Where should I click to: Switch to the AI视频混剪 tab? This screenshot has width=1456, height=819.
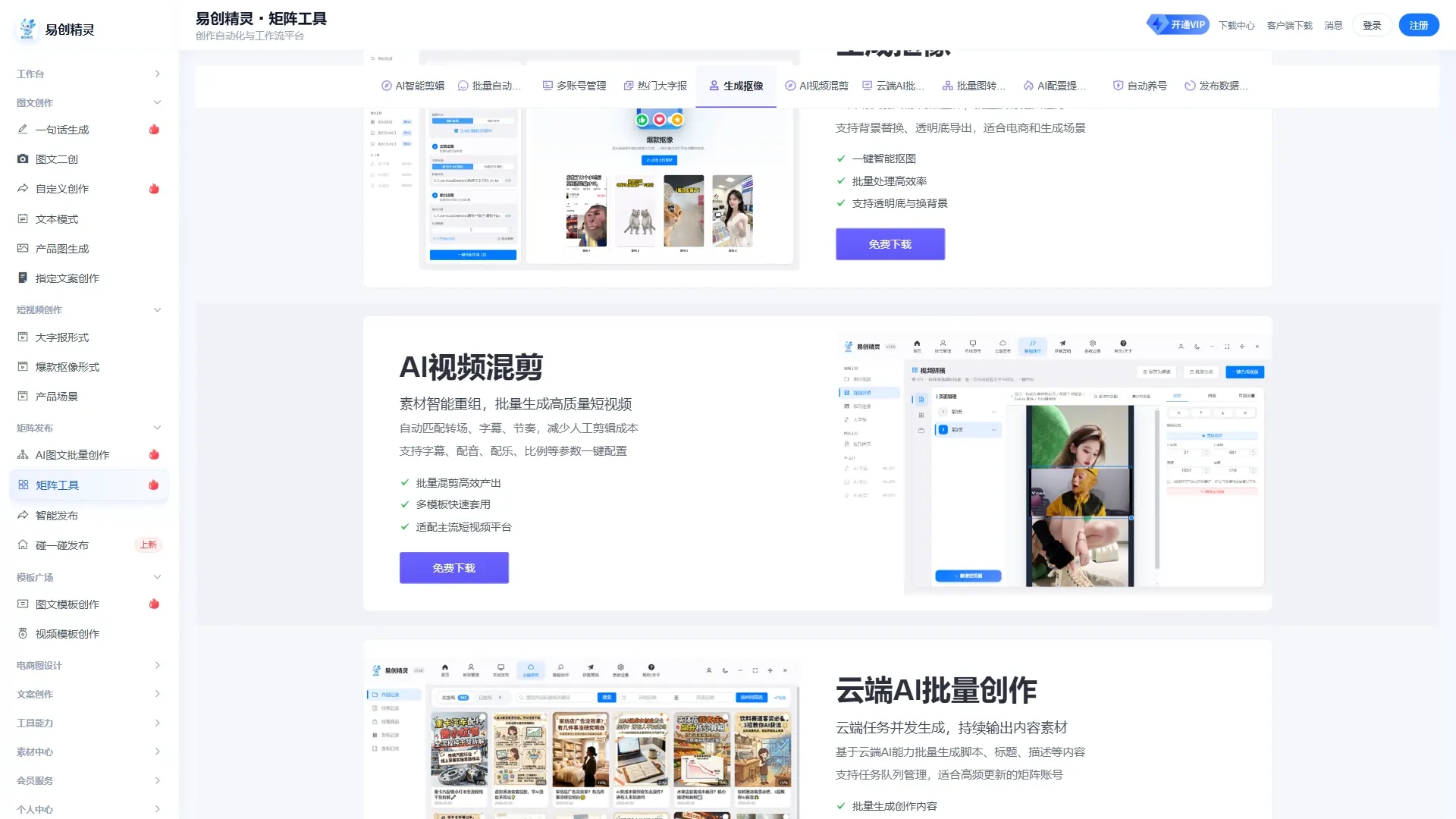tap(817, 86)
